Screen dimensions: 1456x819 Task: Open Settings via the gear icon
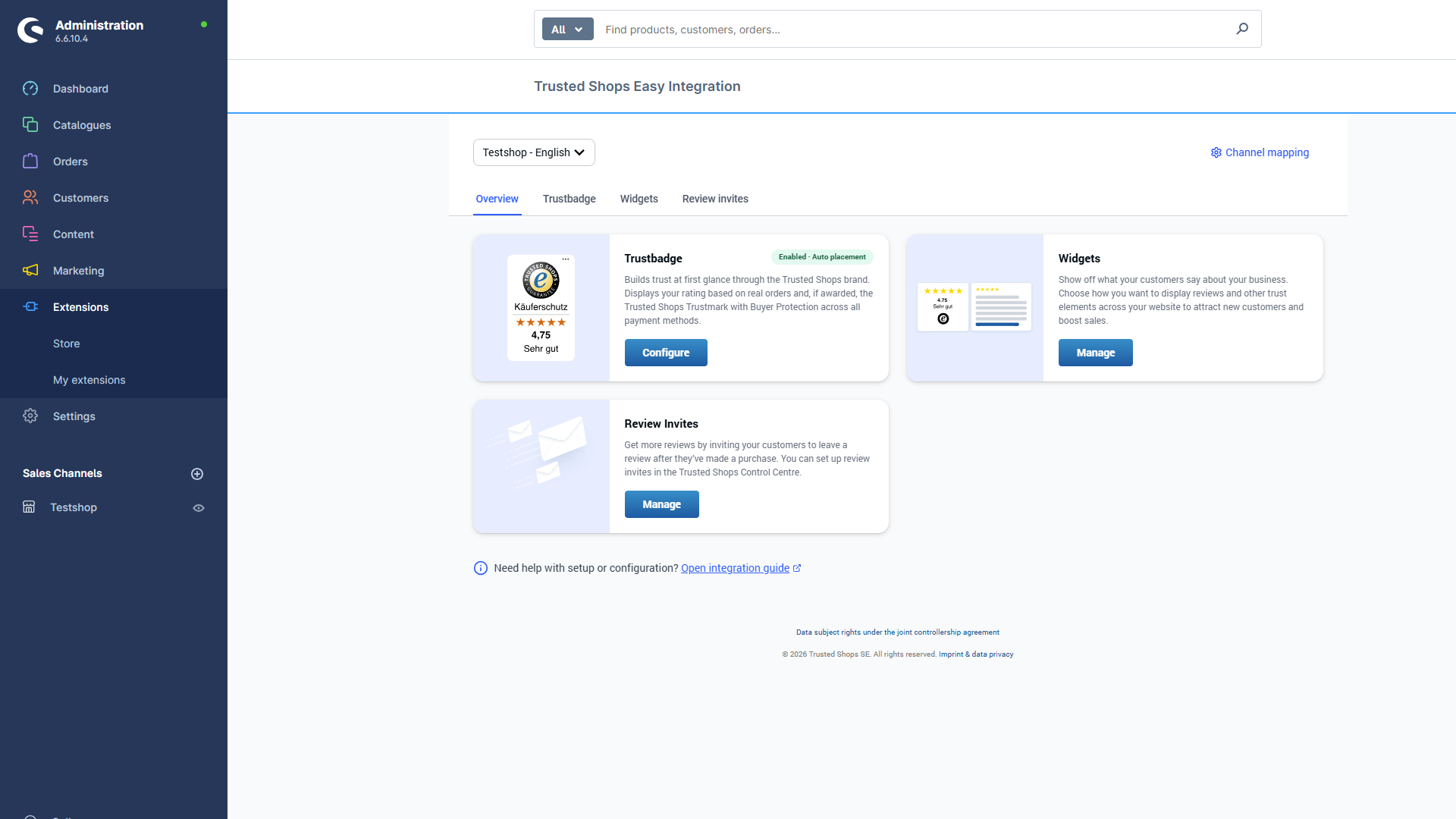pos(30,416)
